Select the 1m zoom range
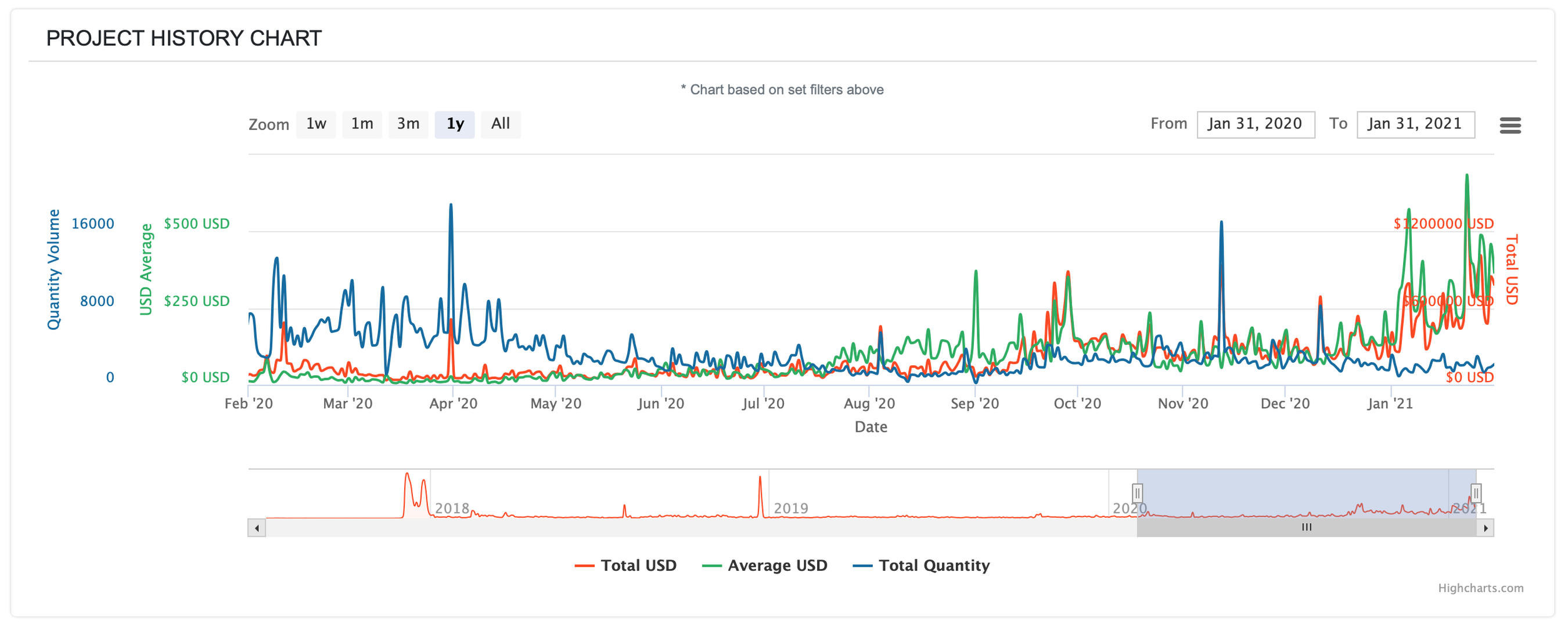This screenshot has width=1568, height=627. (x=362, y=124)
